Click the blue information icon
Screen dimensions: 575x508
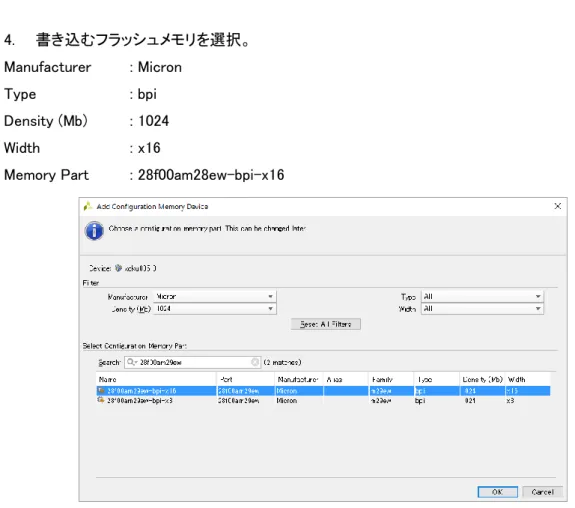(x=94, y=231)
